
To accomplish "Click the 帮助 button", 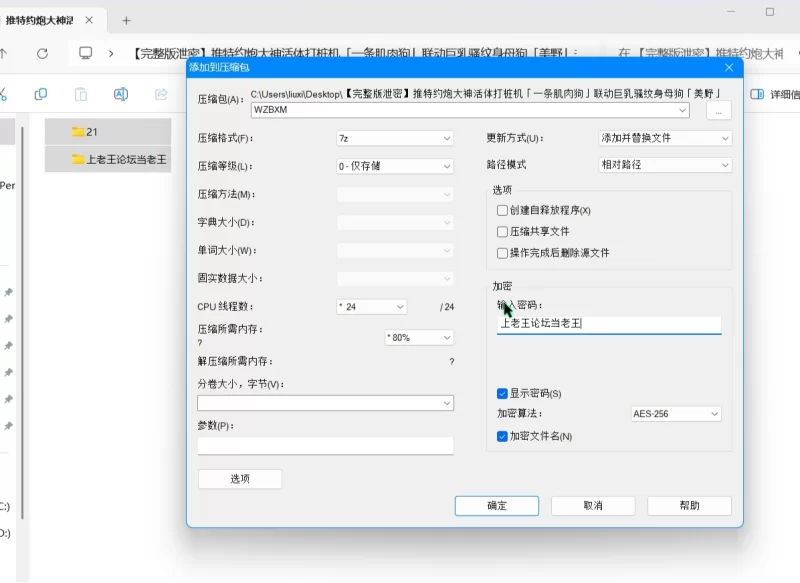I will 689,505.
